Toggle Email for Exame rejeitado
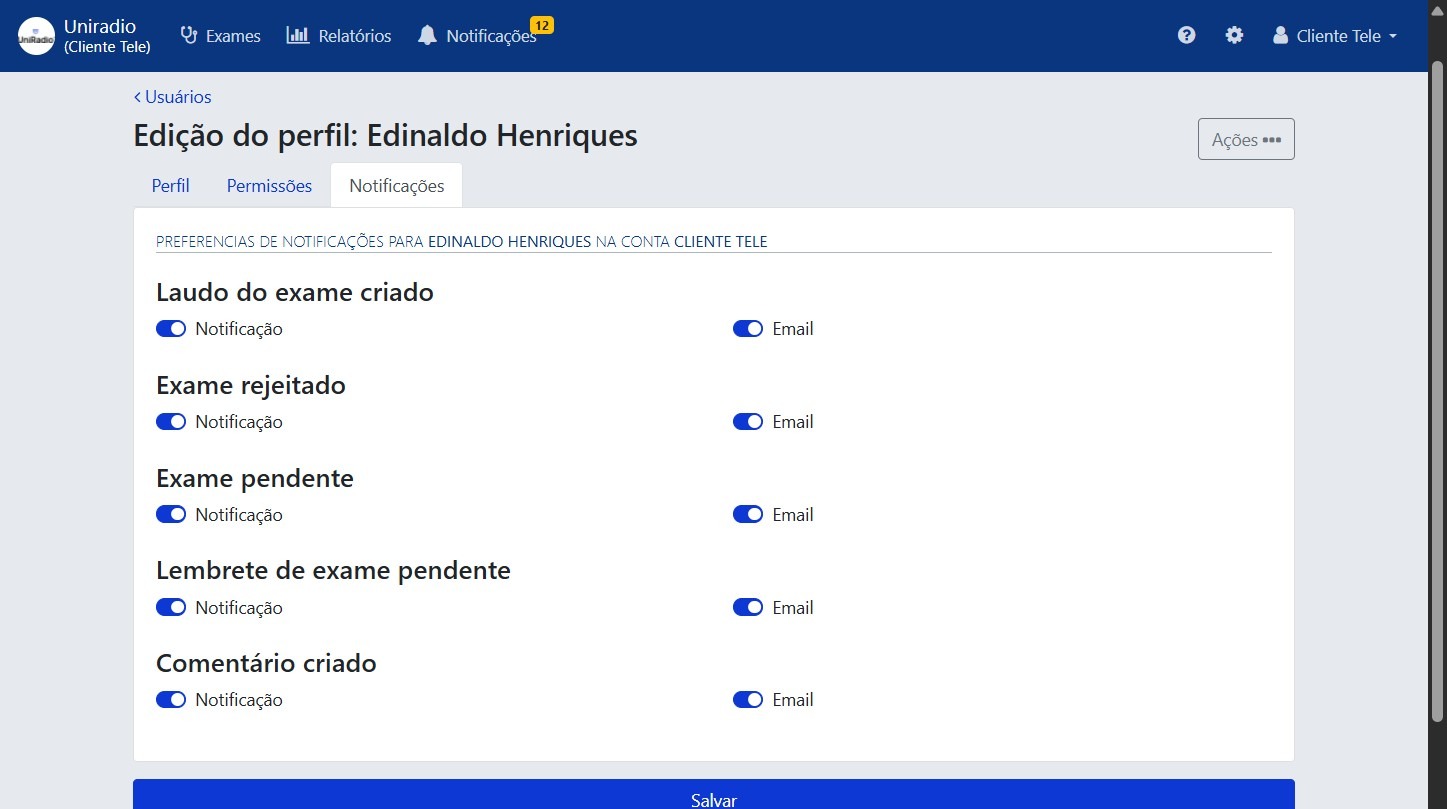Viewport: 1447px width, 809px height. coord(748,421)
